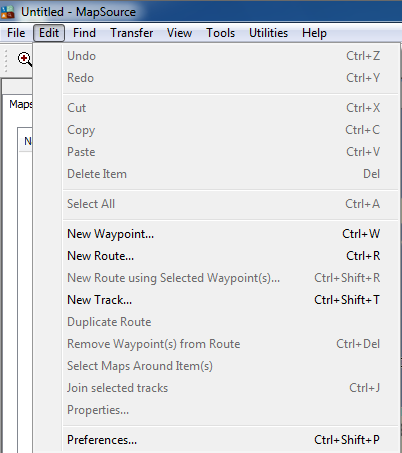Open the View menu

pos(179,33)
